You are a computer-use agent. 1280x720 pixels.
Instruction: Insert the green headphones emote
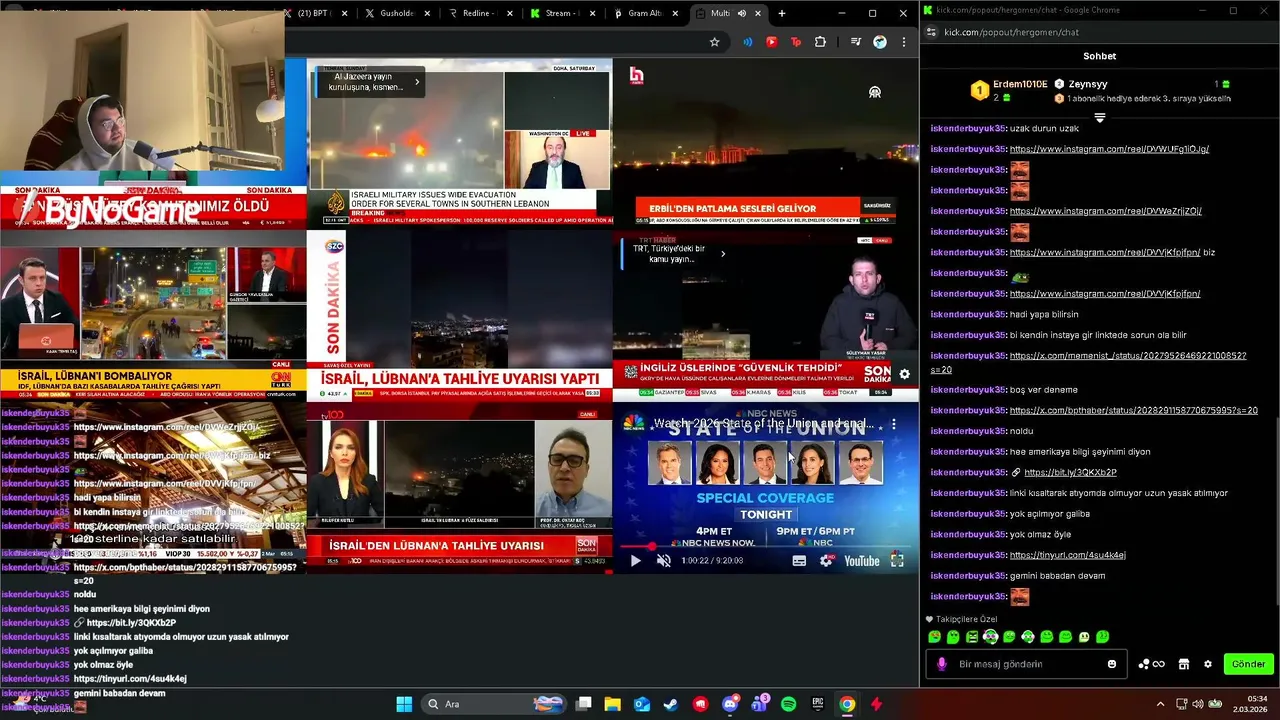click(x=990, y=637)
